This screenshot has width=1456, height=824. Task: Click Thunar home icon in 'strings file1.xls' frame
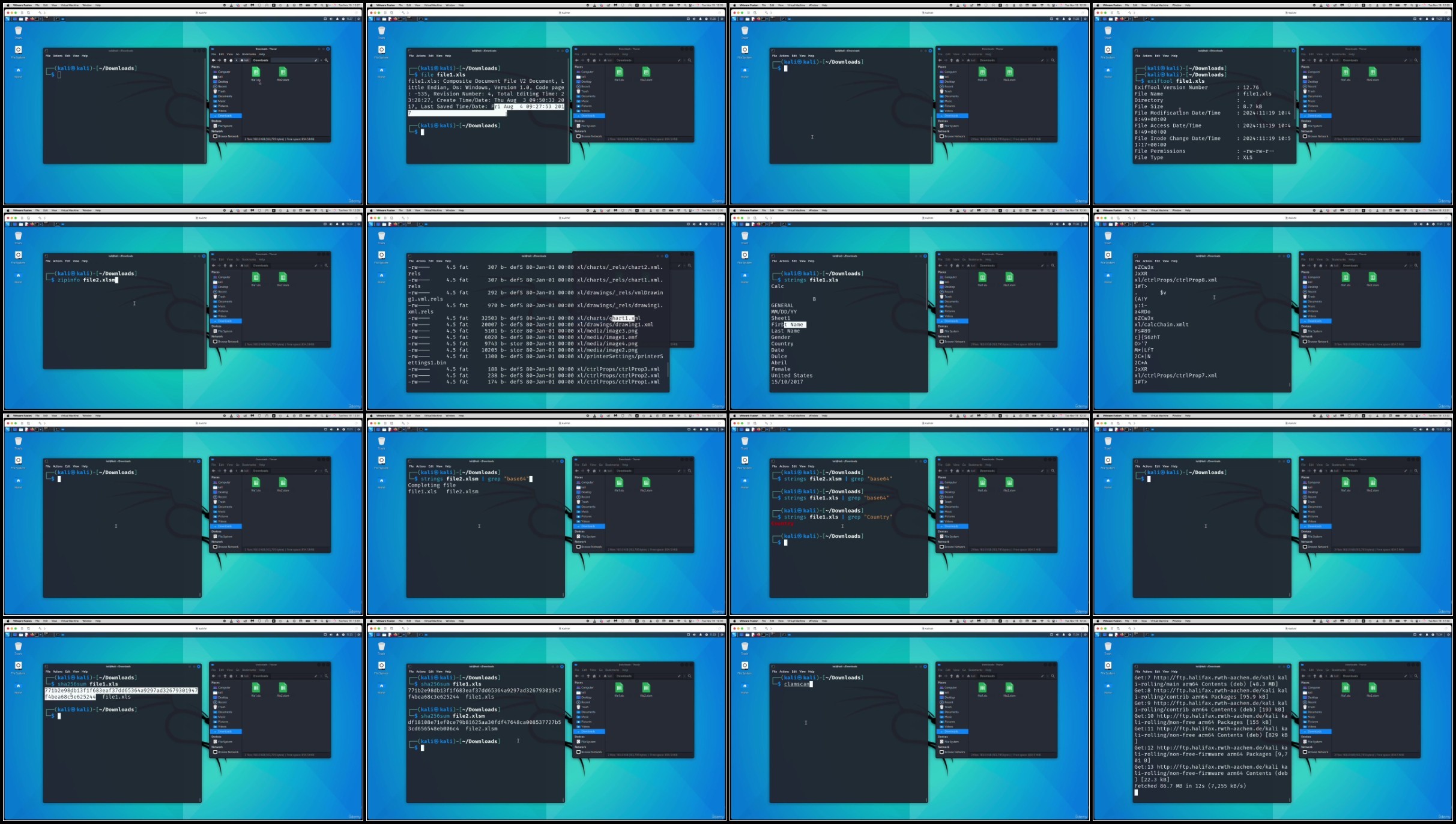[x=958, y=265]
